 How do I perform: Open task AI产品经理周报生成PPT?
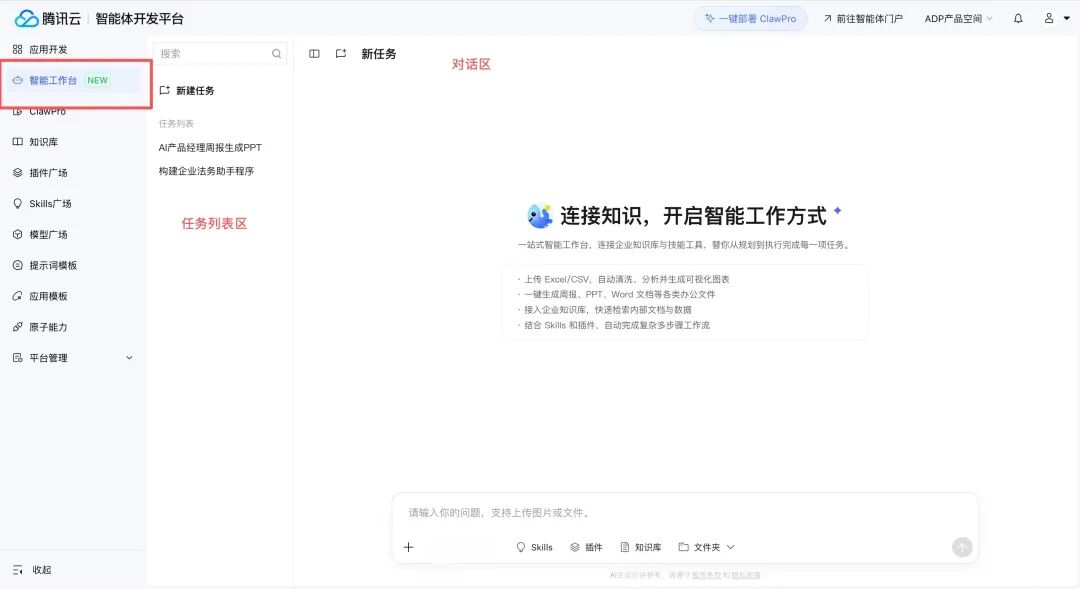(x=210, y=147)
